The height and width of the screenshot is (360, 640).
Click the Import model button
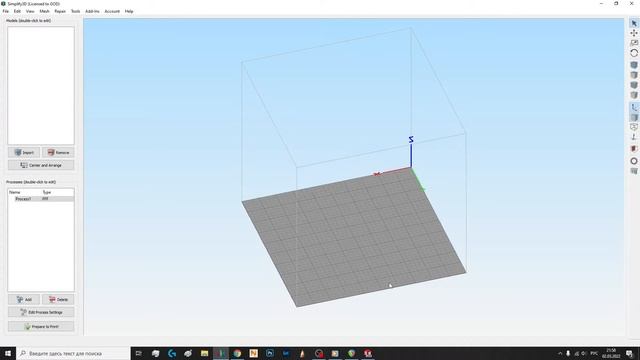(24, 152)
